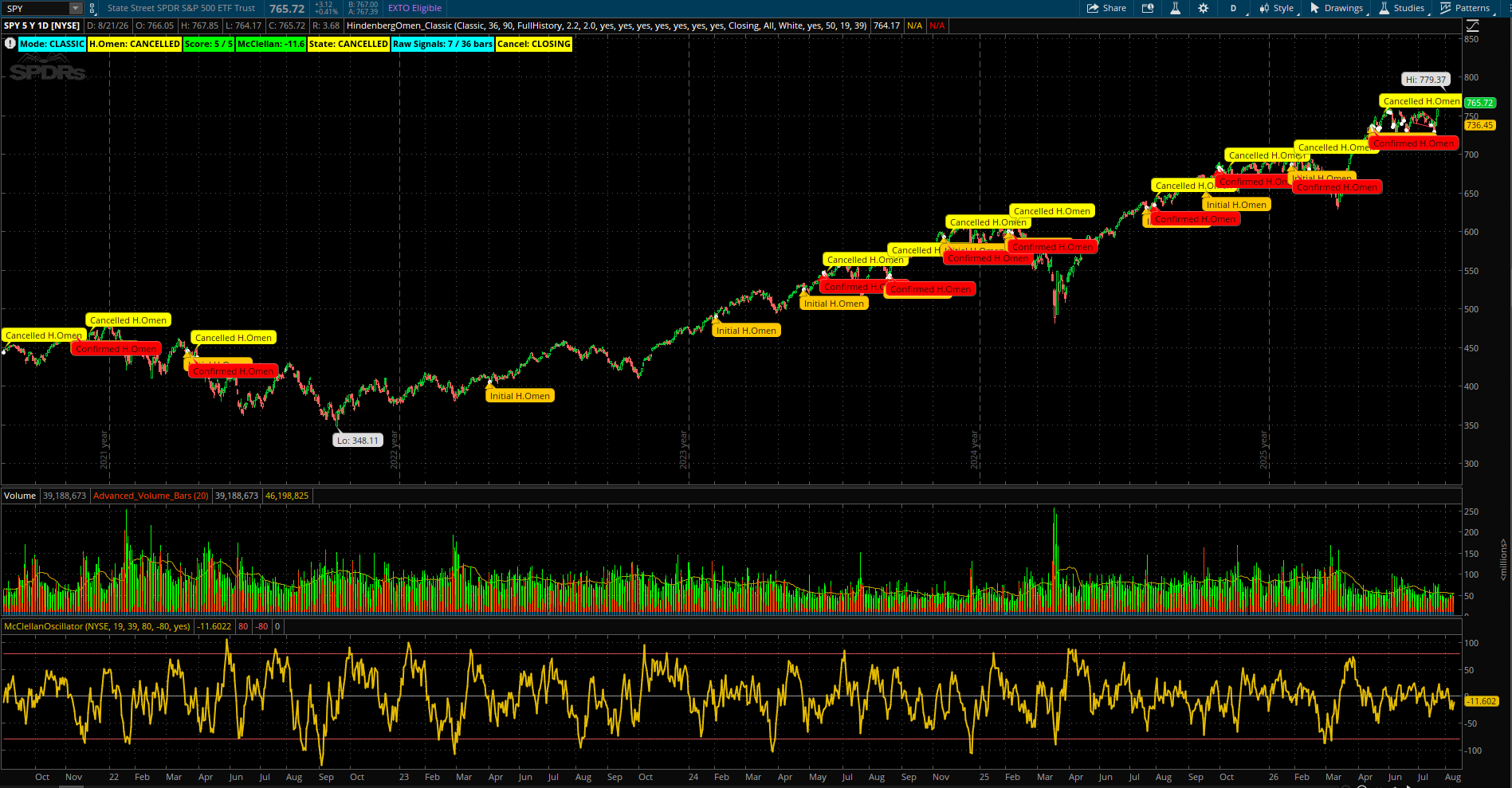This screenshot has height=788, width=1512.
Task: Open the D timeframe dropdown
Action: click(x=1233, y=8)
